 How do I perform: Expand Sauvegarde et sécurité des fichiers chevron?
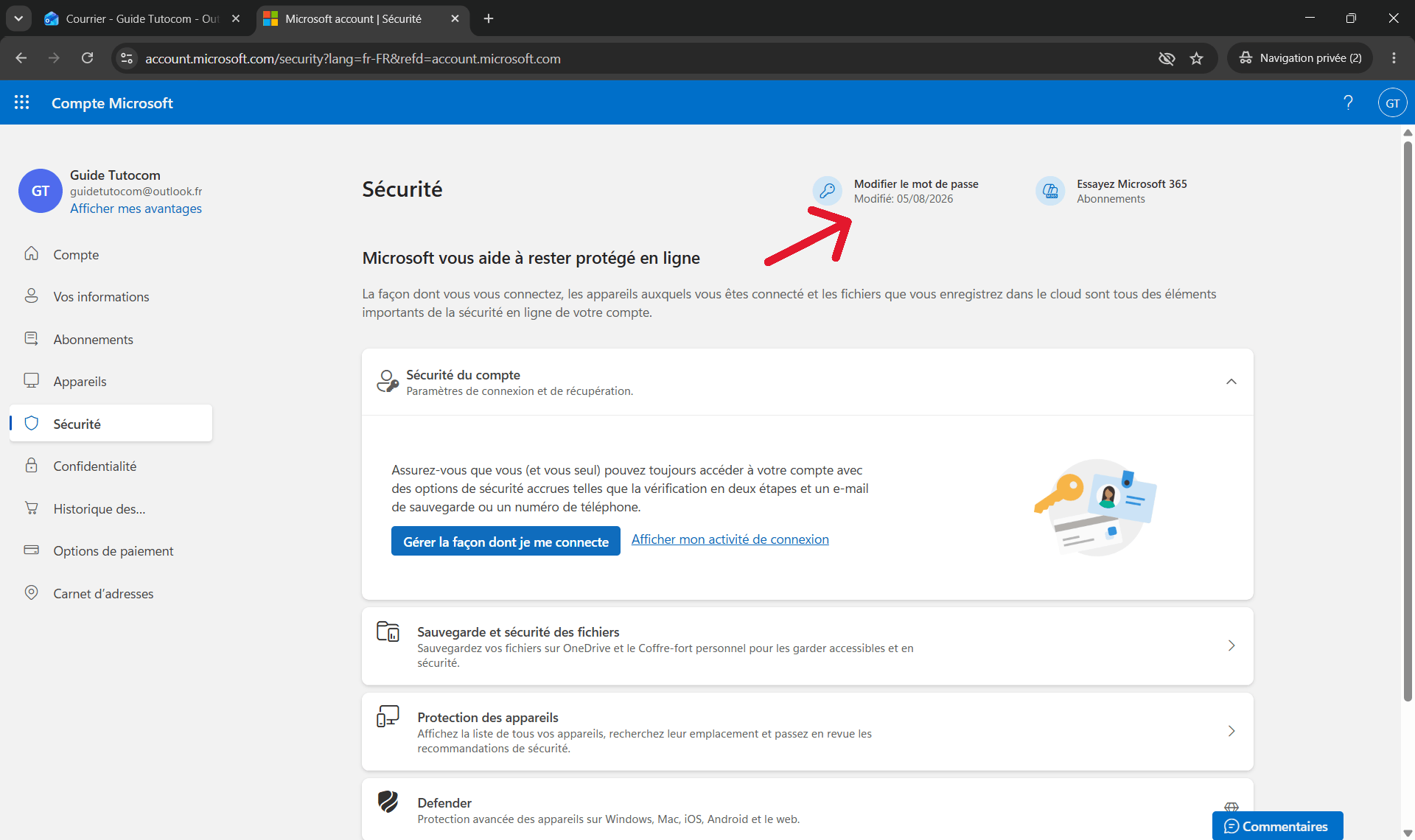click(x=1231, y=645)
